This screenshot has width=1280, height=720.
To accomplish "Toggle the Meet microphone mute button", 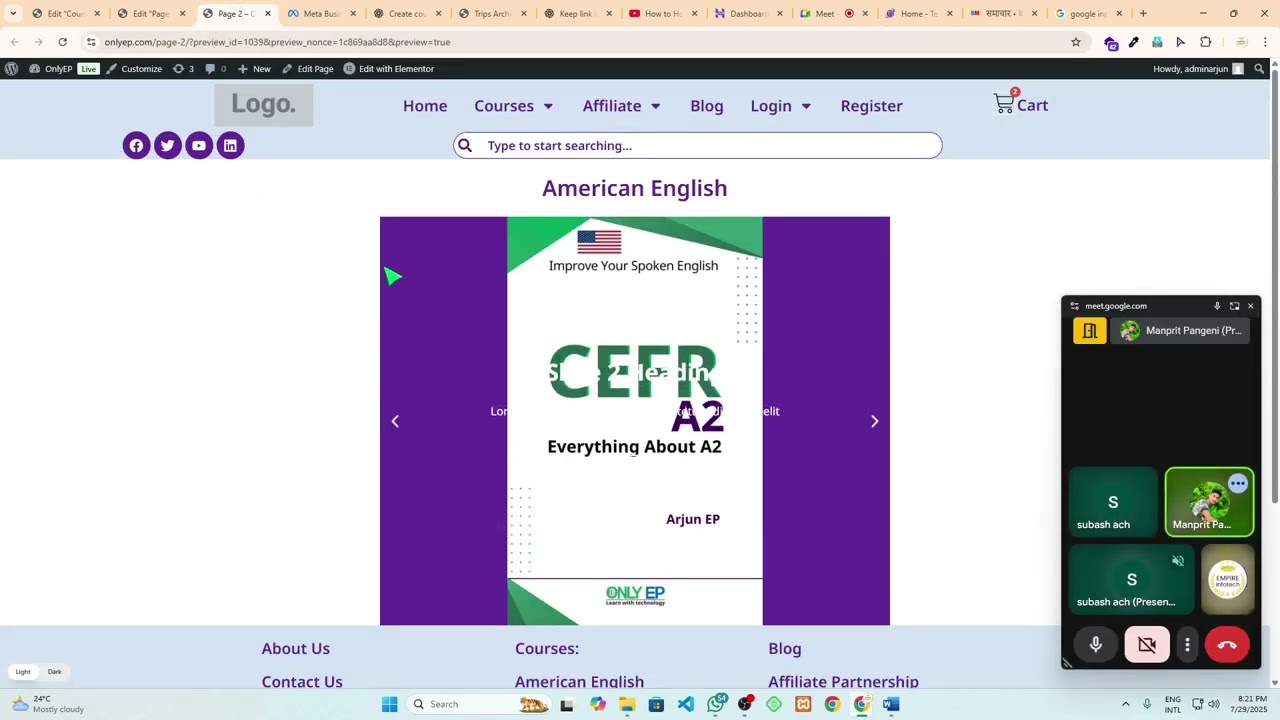I will pyautogui.click(x=1096, y=645).
